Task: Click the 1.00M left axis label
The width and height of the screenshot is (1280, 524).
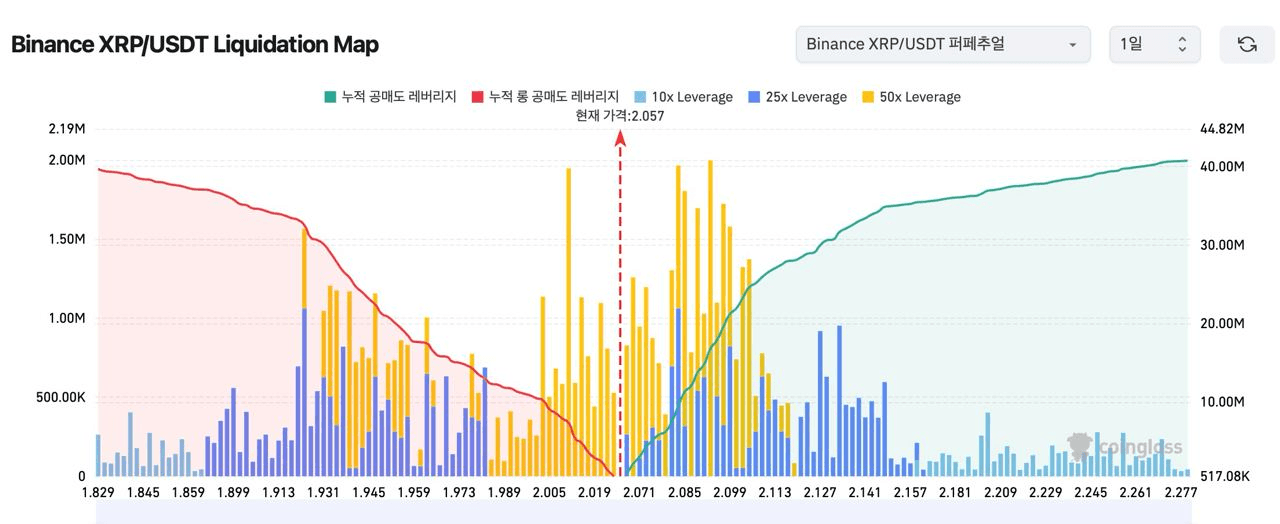Action: click(x=66, y=318)
